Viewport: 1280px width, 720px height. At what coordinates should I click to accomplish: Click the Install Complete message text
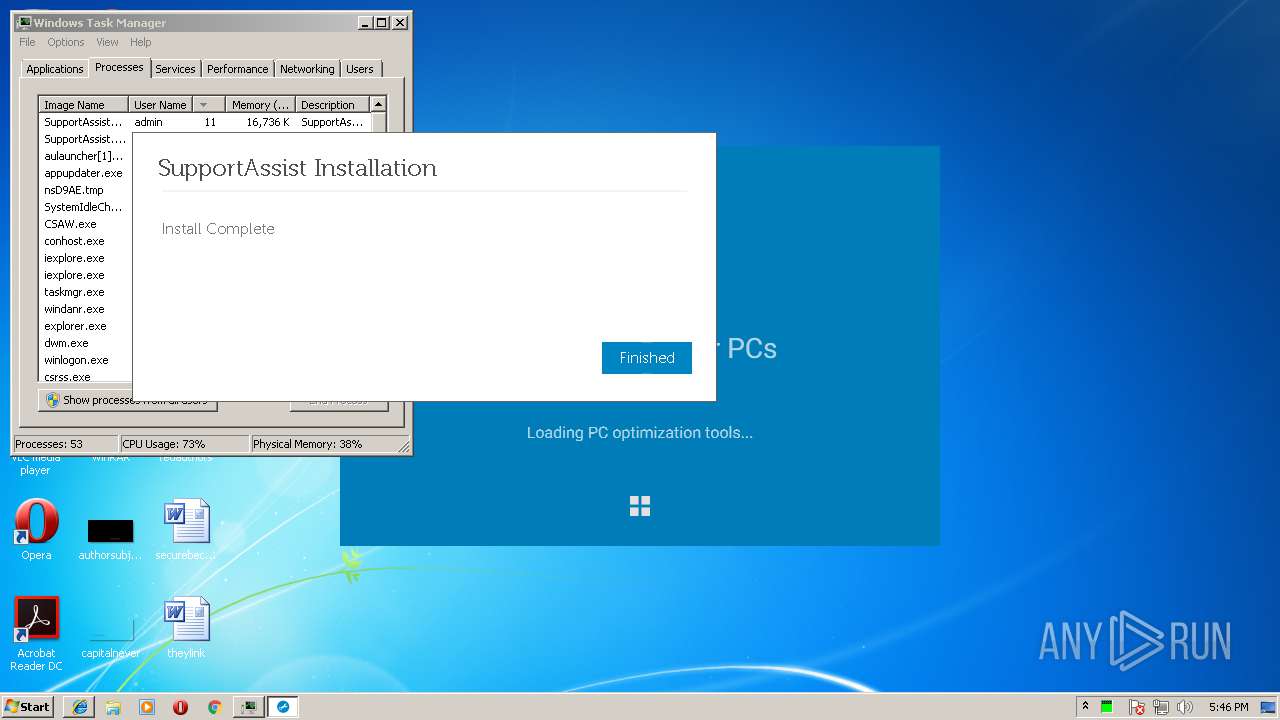click(218, 229)
